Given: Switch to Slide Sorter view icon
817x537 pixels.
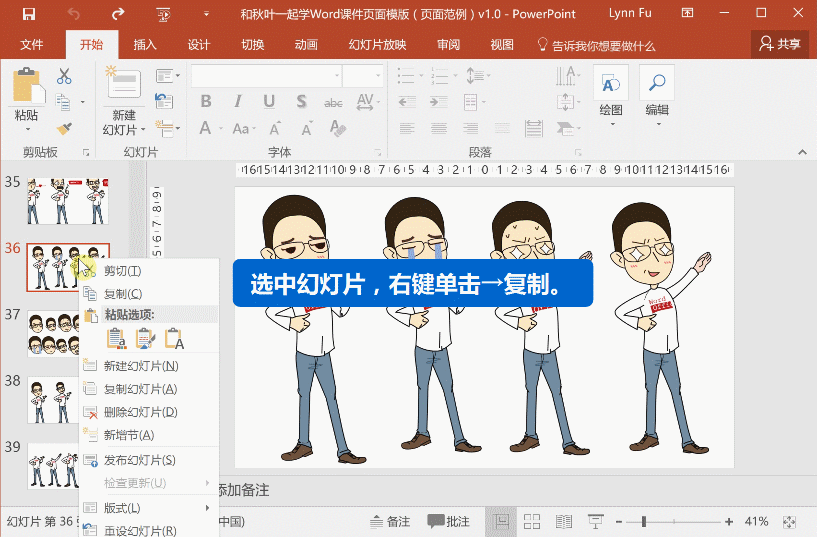Looking at the screenshot, I should click(x=532, y=521).
